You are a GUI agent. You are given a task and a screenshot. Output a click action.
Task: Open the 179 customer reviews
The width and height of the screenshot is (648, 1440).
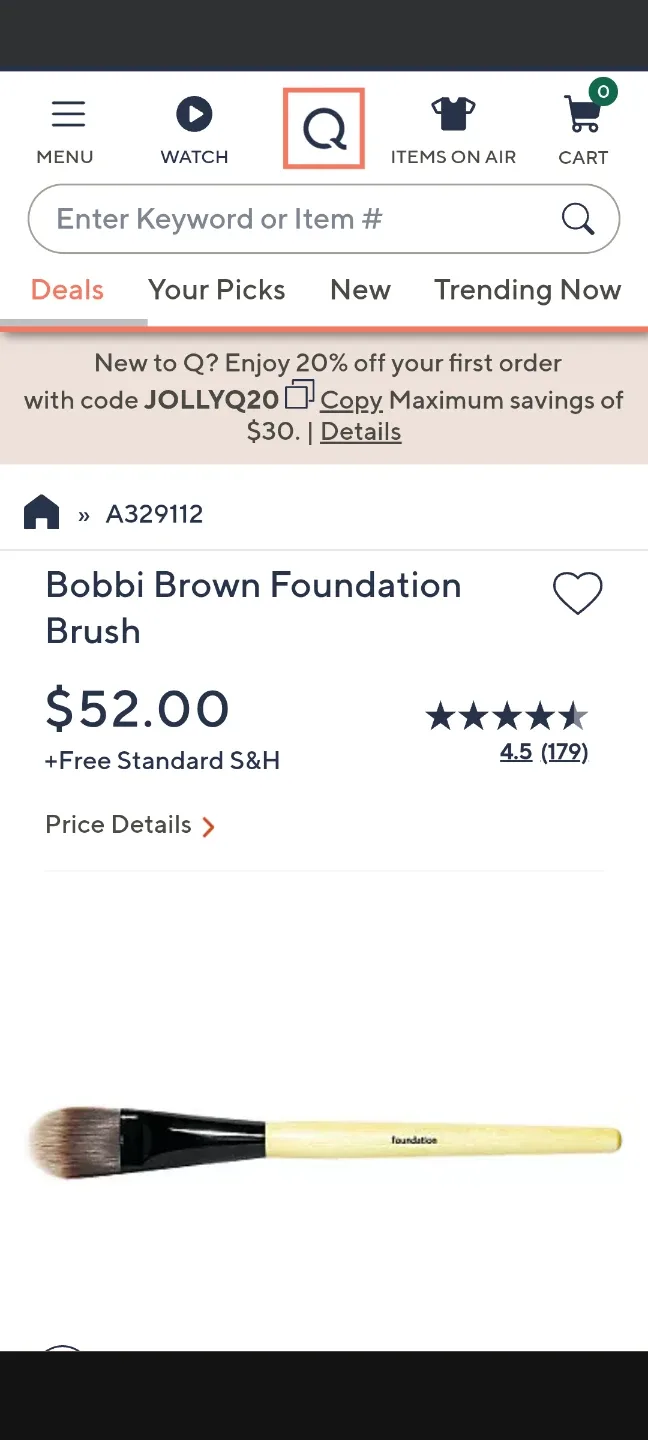point(566,752)
